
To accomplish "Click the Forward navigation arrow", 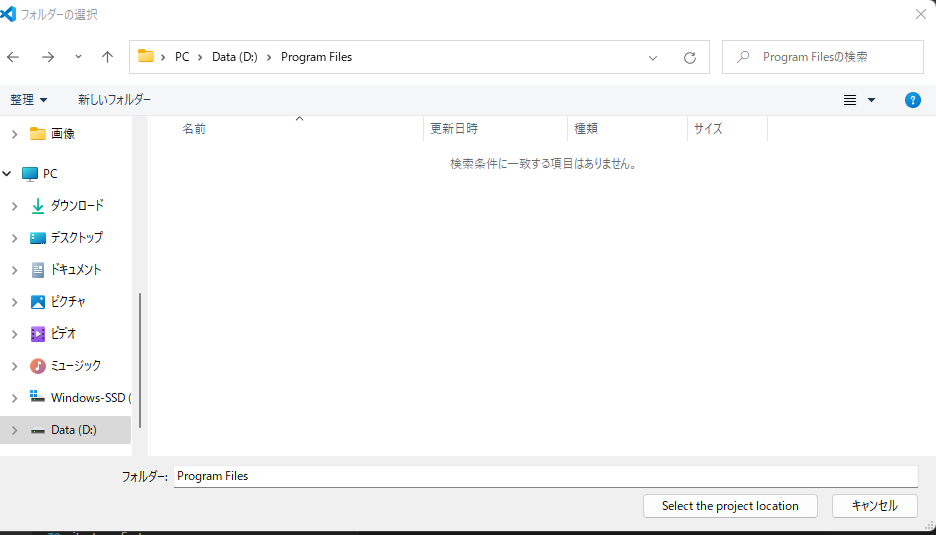I will pyautogui.click(x=47, y=57).
